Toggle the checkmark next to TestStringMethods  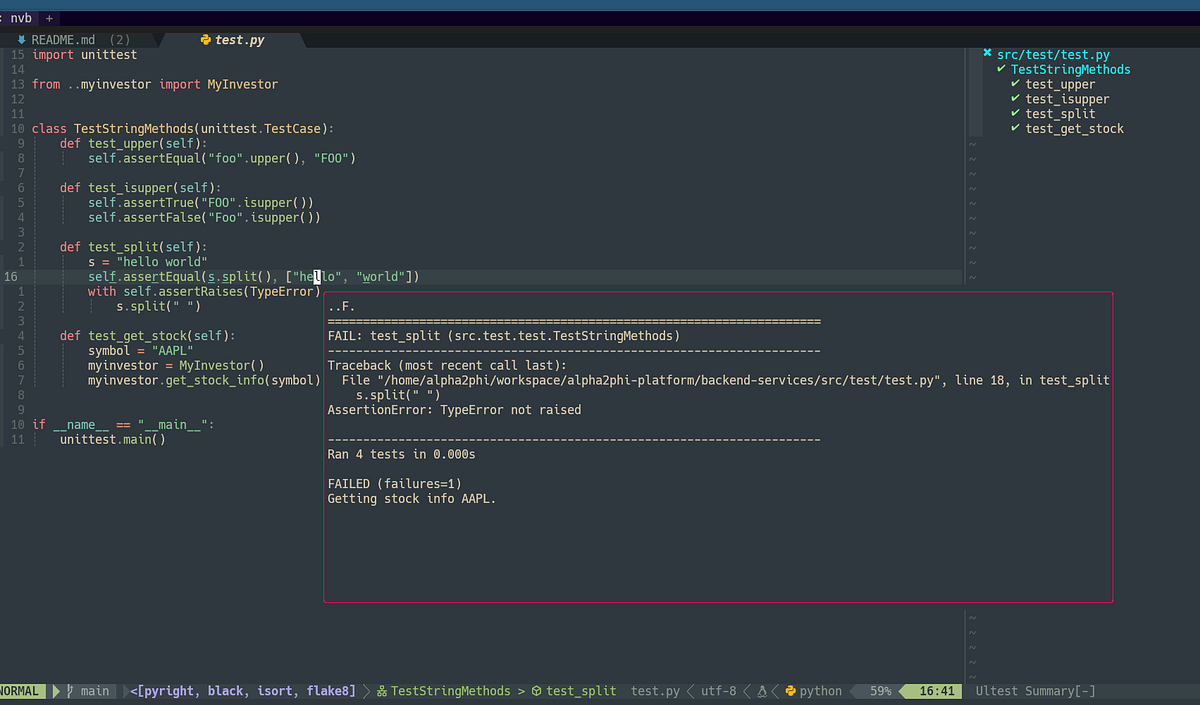coord(1001,69)
